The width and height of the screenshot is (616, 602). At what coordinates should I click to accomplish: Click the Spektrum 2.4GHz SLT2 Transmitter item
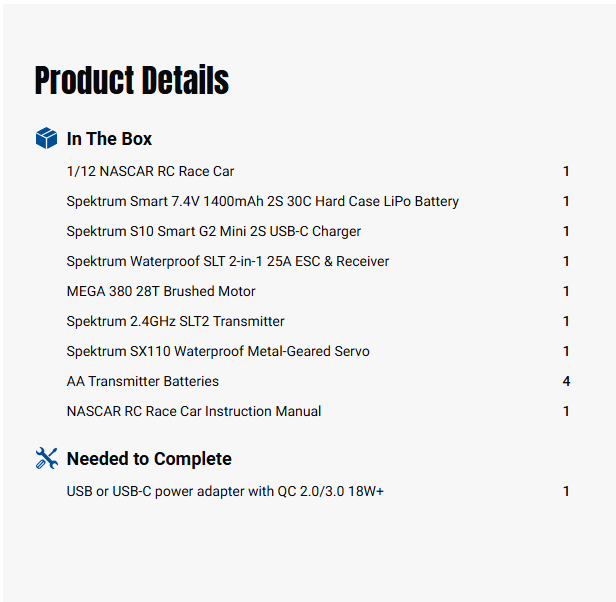175,321
